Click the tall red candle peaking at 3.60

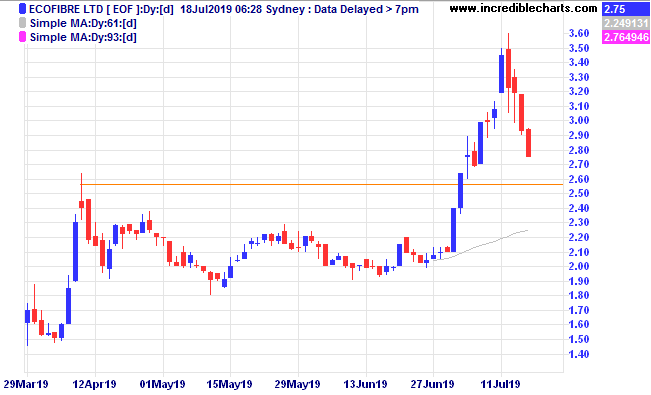(508, 69)
